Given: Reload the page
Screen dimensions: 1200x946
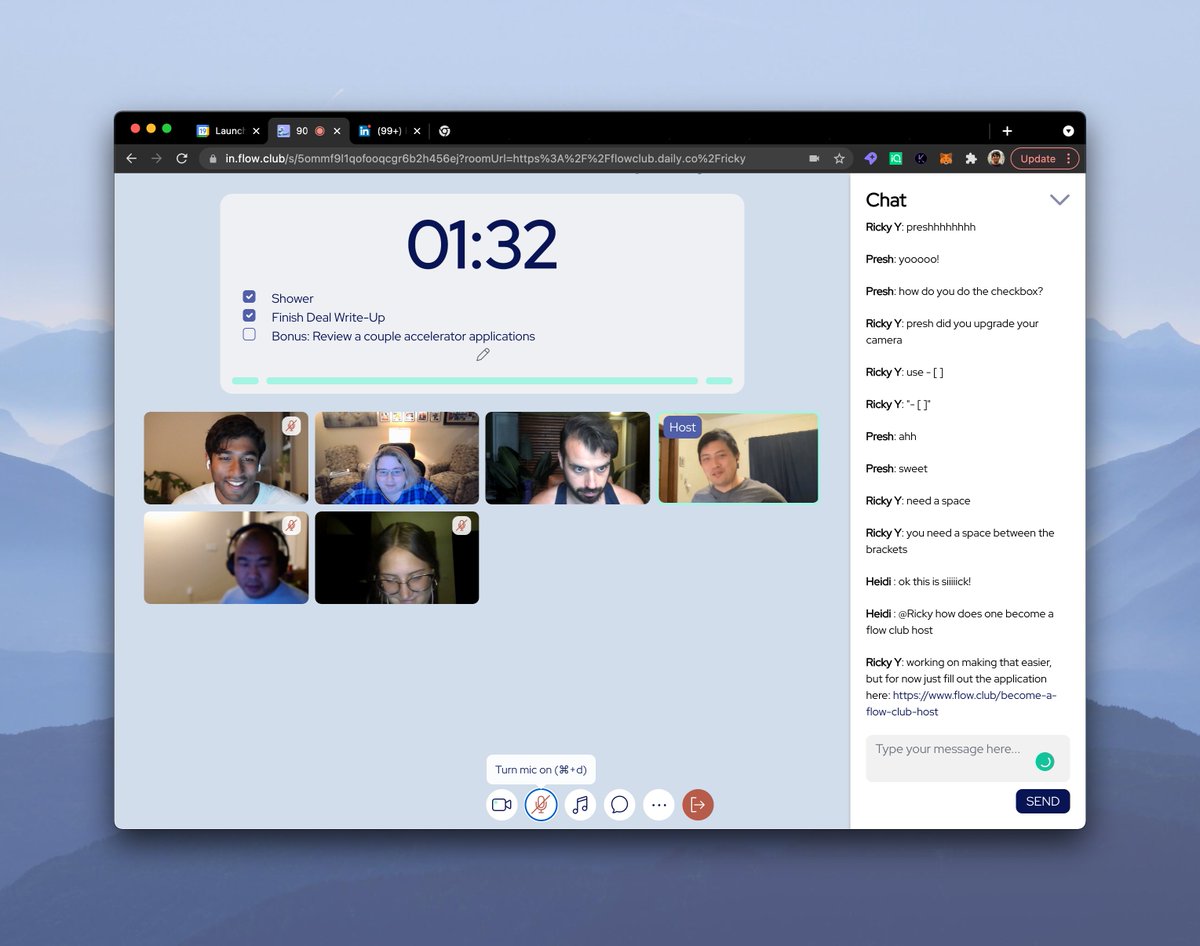Looking at the screenshot, I should tap(182, 158).
